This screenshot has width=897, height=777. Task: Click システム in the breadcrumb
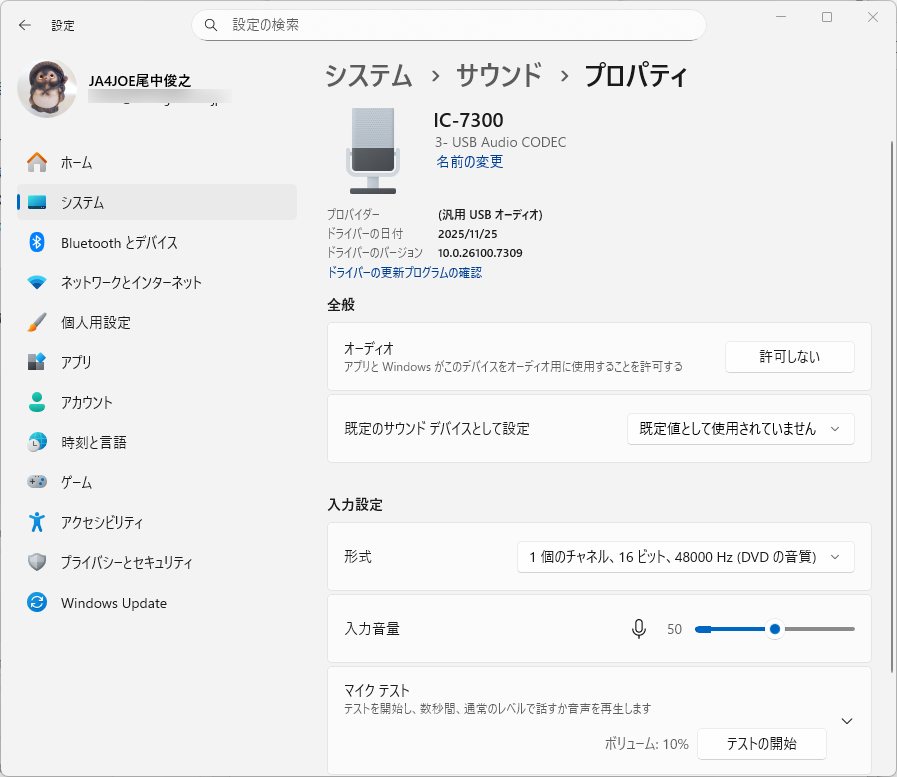[369, 76]
